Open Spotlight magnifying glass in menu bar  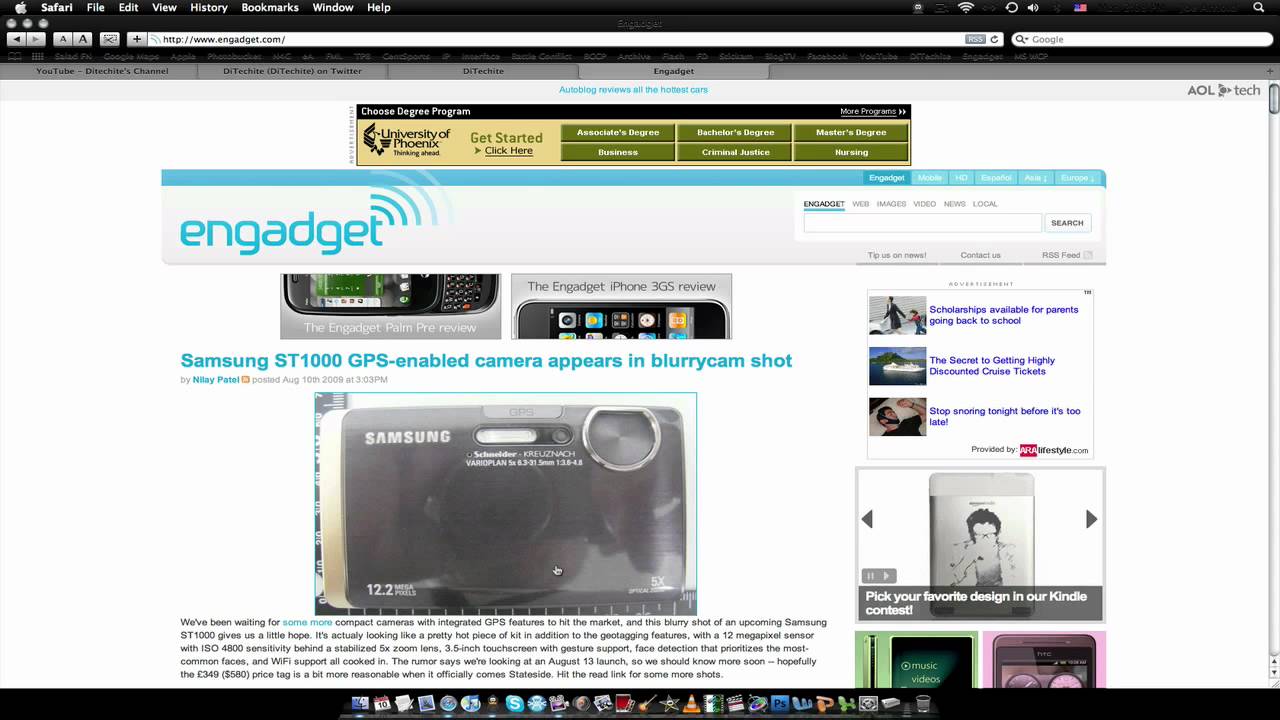point(1258,7)
